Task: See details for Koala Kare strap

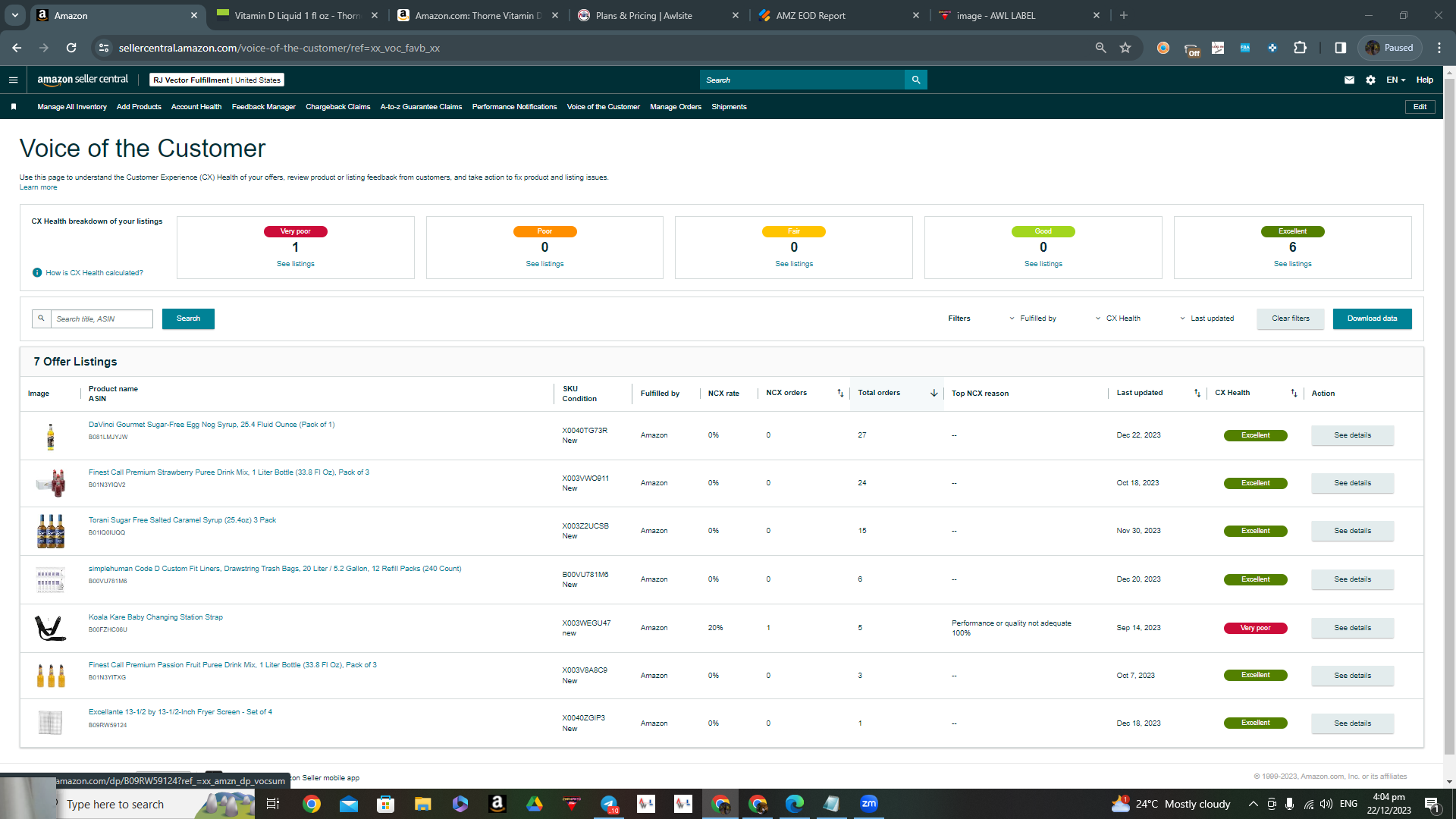Action: (x=1352, y=628)
